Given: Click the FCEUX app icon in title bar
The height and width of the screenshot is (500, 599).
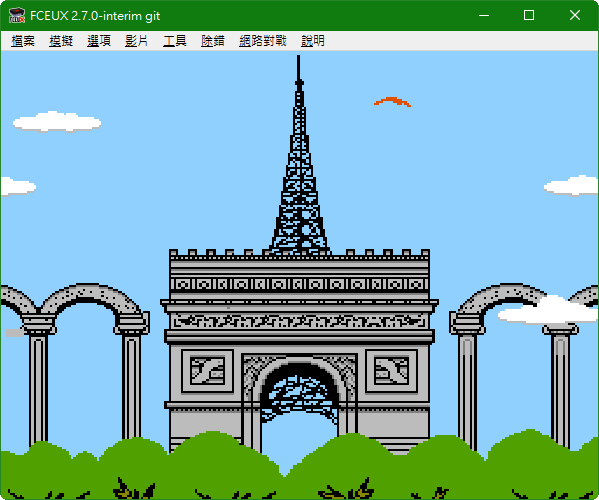Looking at the screenshot, I should tap(17, 16).
